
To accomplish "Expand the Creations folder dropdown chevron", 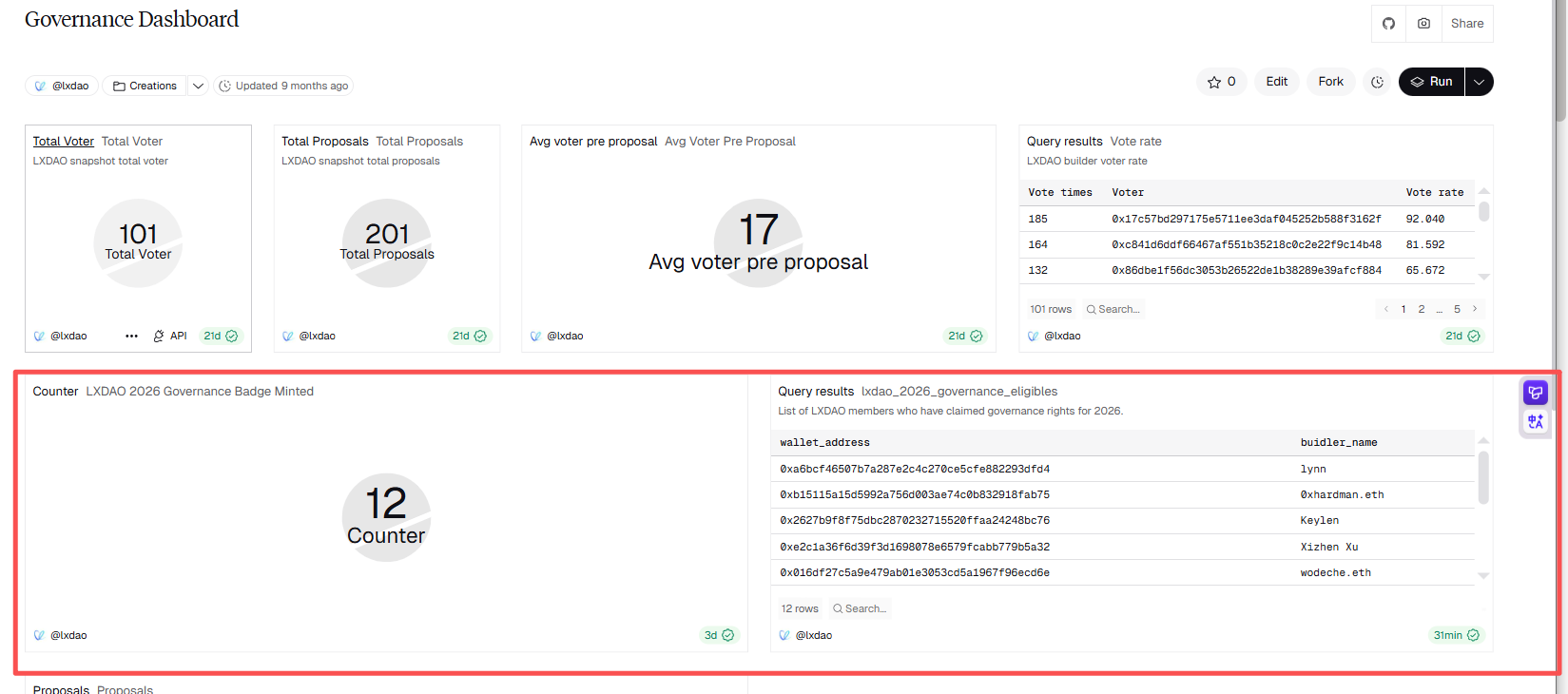I will [198, 86].
